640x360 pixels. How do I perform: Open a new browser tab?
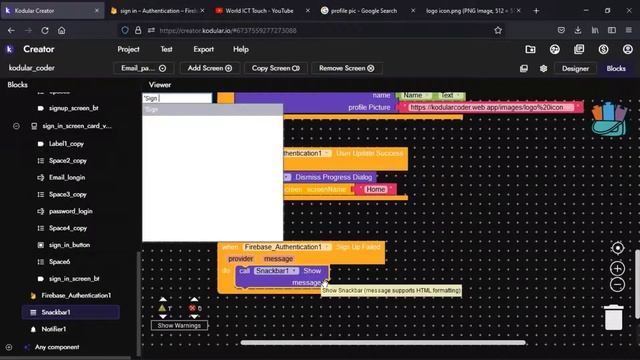click(x=536, y=11)
